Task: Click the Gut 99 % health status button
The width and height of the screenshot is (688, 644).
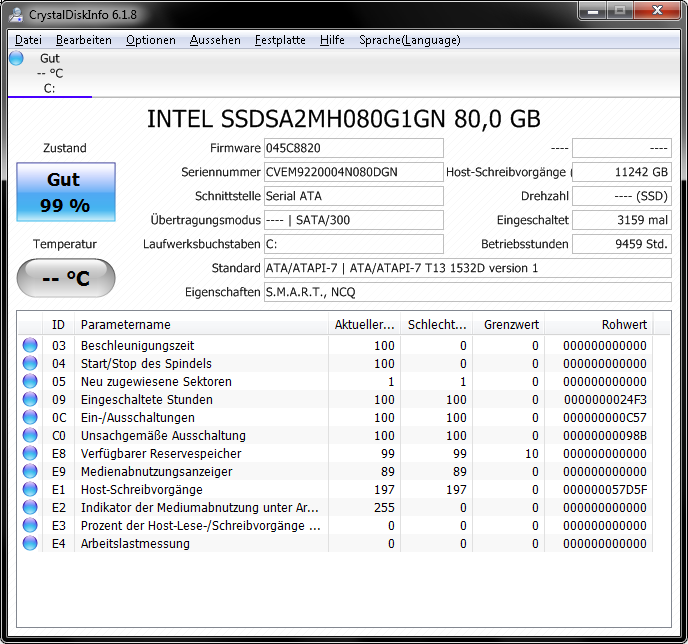Action: pyautogui.click(x=66, y=192)
